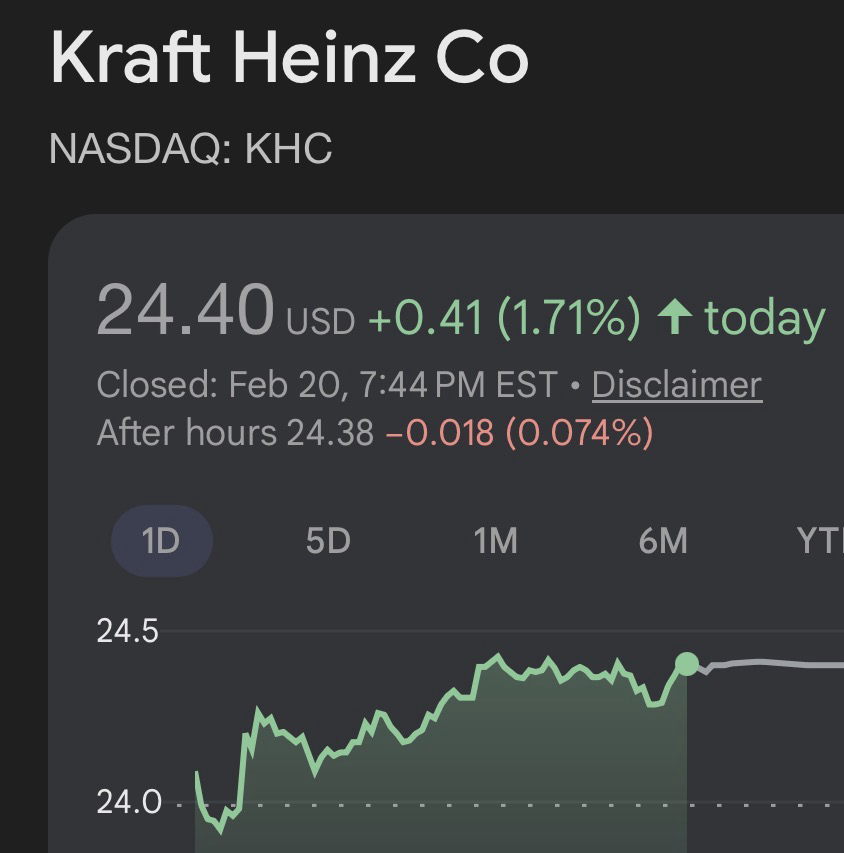
Task: Click the green closing-price dot on chart
Action: pyautogui.click(x=687, y=664)
